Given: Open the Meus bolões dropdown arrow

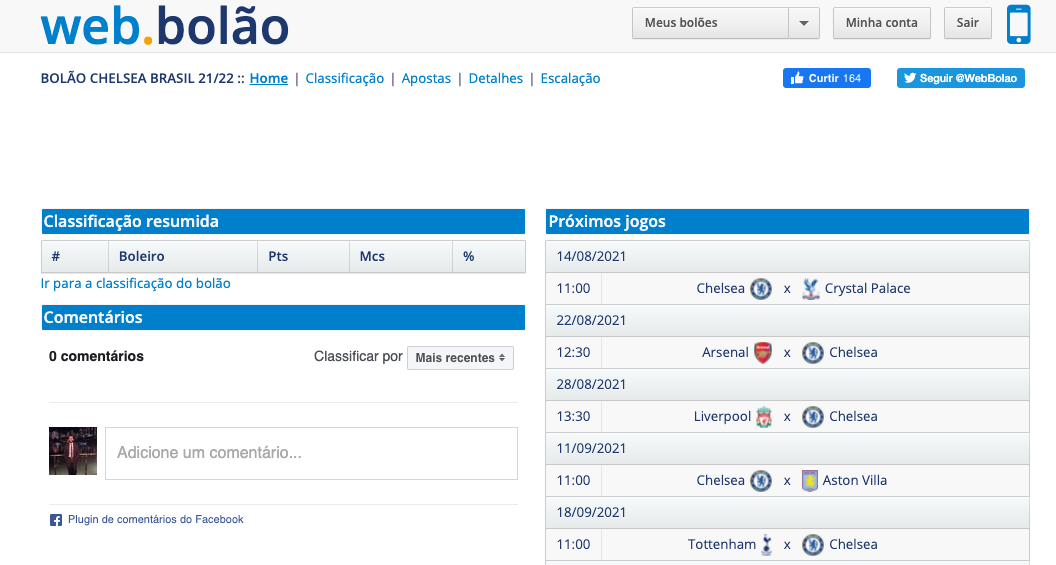Looking at the screenshot, I should point(803,23).
